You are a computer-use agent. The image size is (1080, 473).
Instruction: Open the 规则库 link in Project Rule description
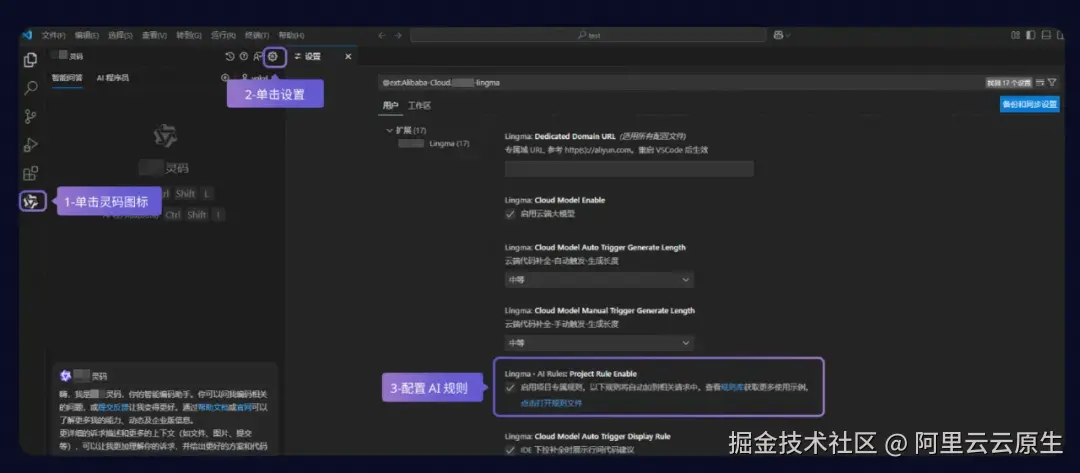731,388
